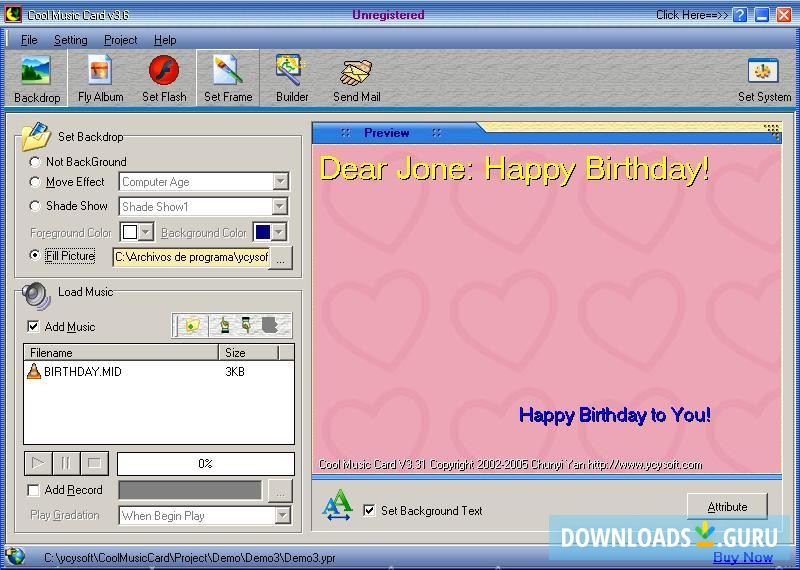This screenshot has width=800, height=570.
Task: Pick the white foreground color swatch
Action: point(130,232)
